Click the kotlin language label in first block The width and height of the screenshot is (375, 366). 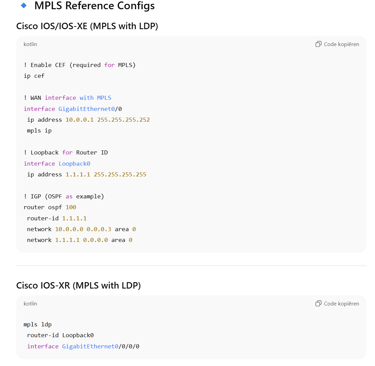coord(30,44)
